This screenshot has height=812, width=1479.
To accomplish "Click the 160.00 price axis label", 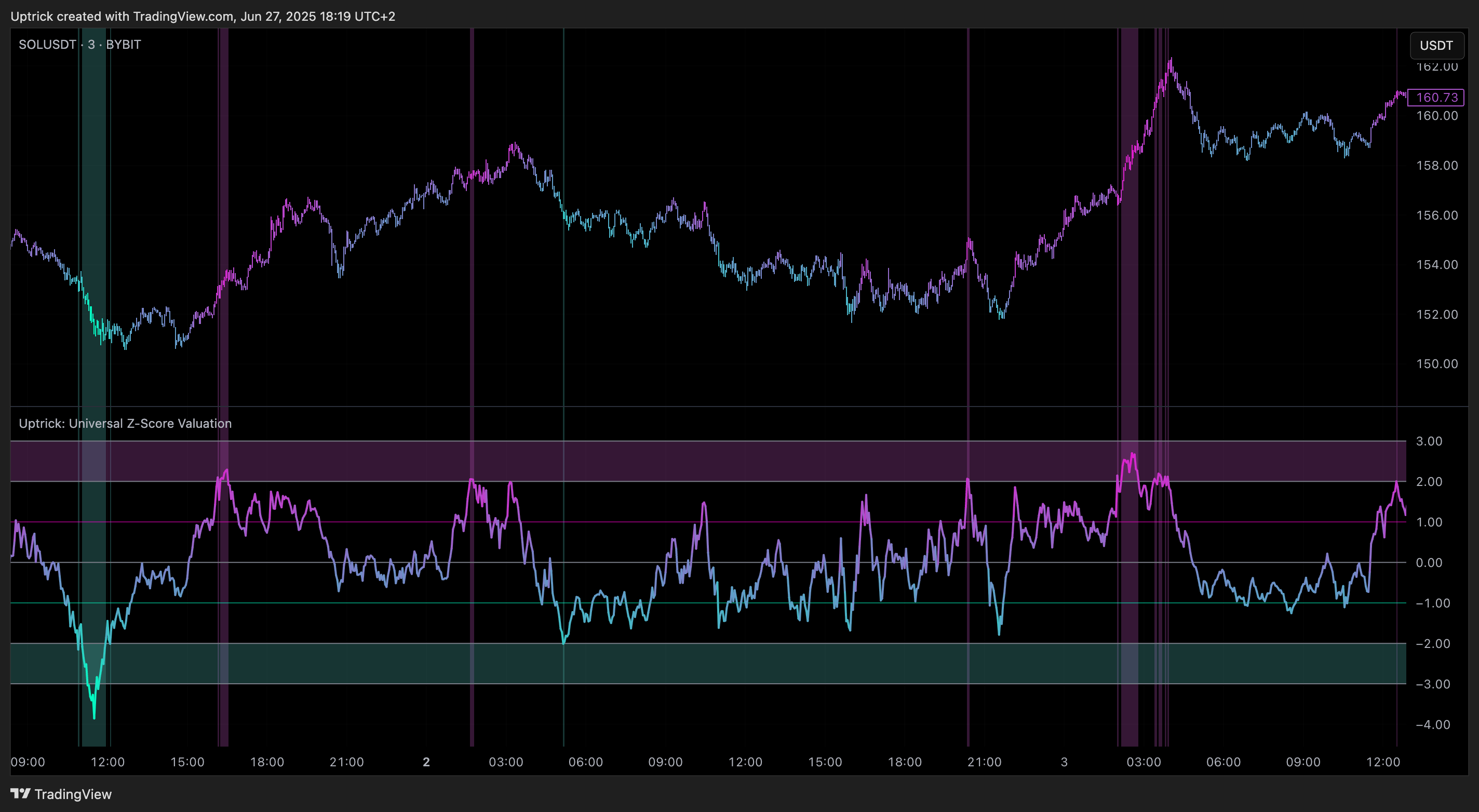I will pyautogui.click(x=1436, y=116).
